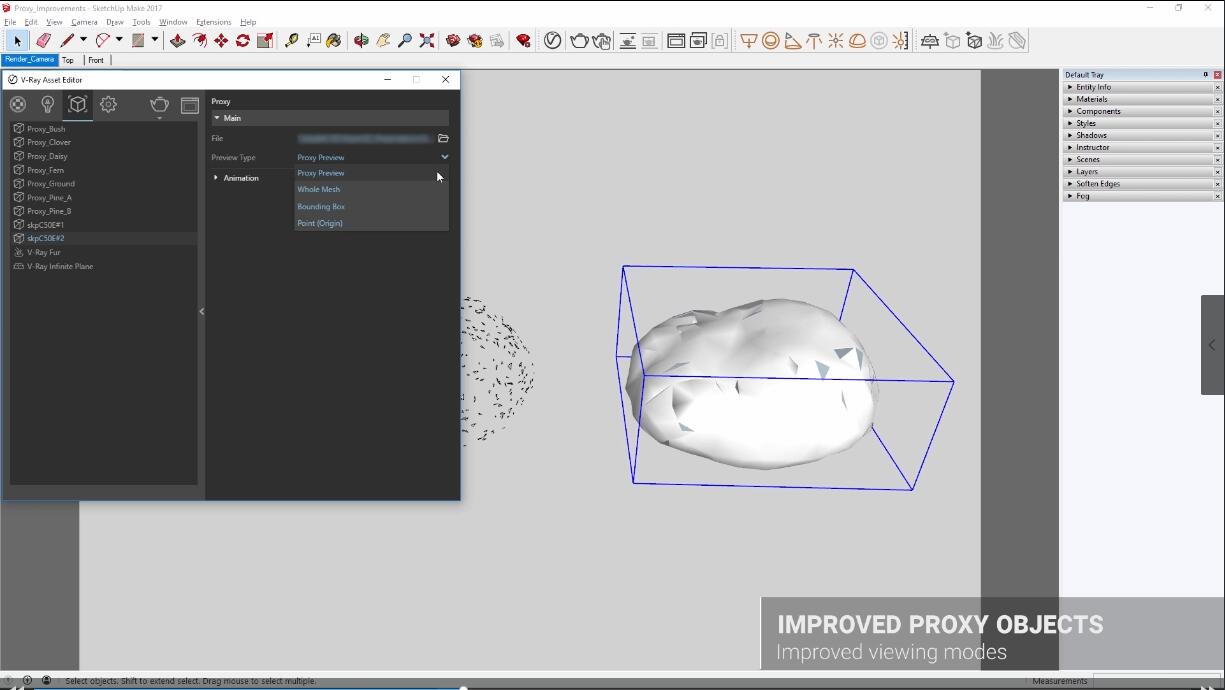Viewport: 1225px width, 690px height.
Task: Switch to the Top scene tab
Action: (68, 60)
